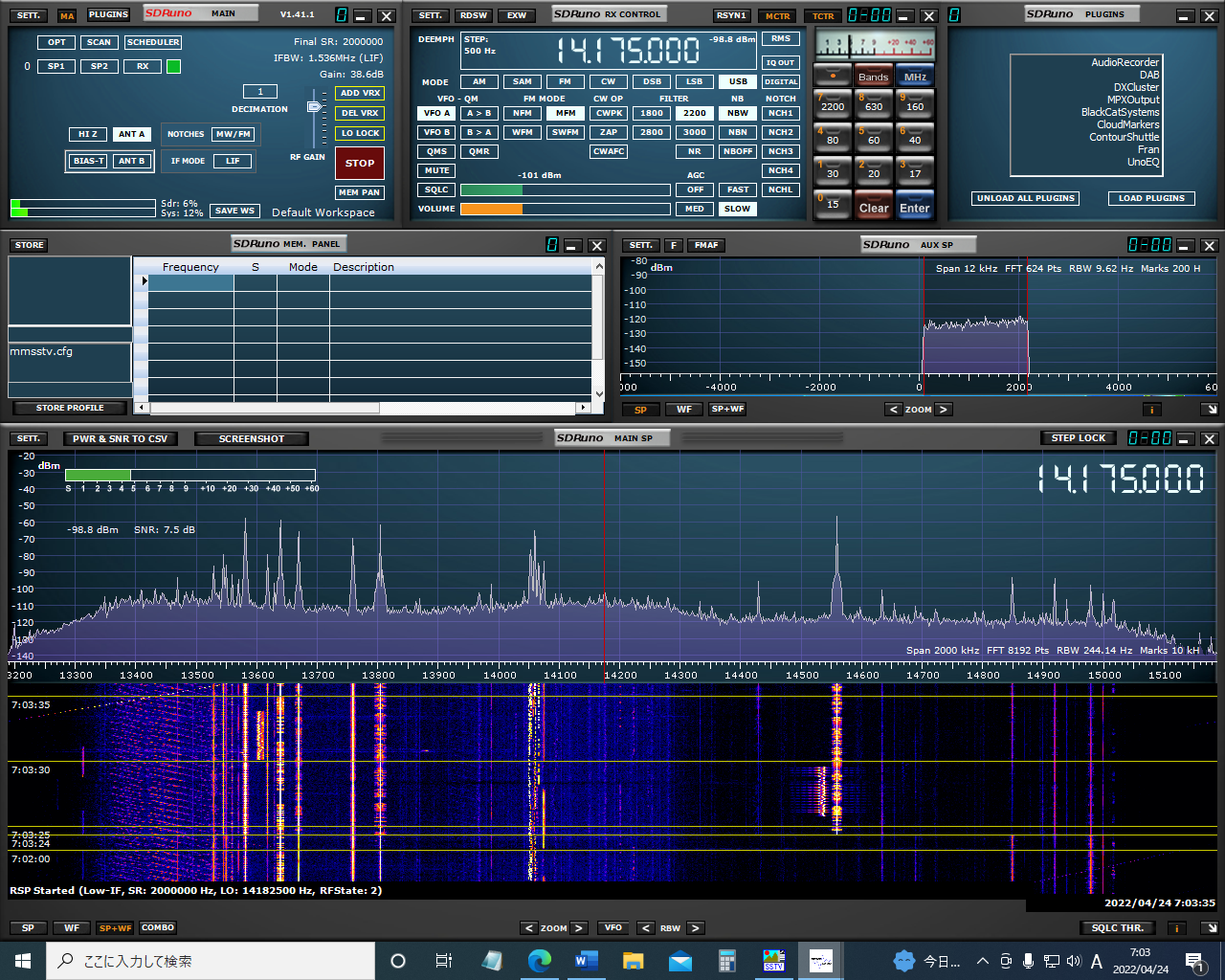
Task: Open the info icon in AUX SP window
Action: coord(1152,410)
